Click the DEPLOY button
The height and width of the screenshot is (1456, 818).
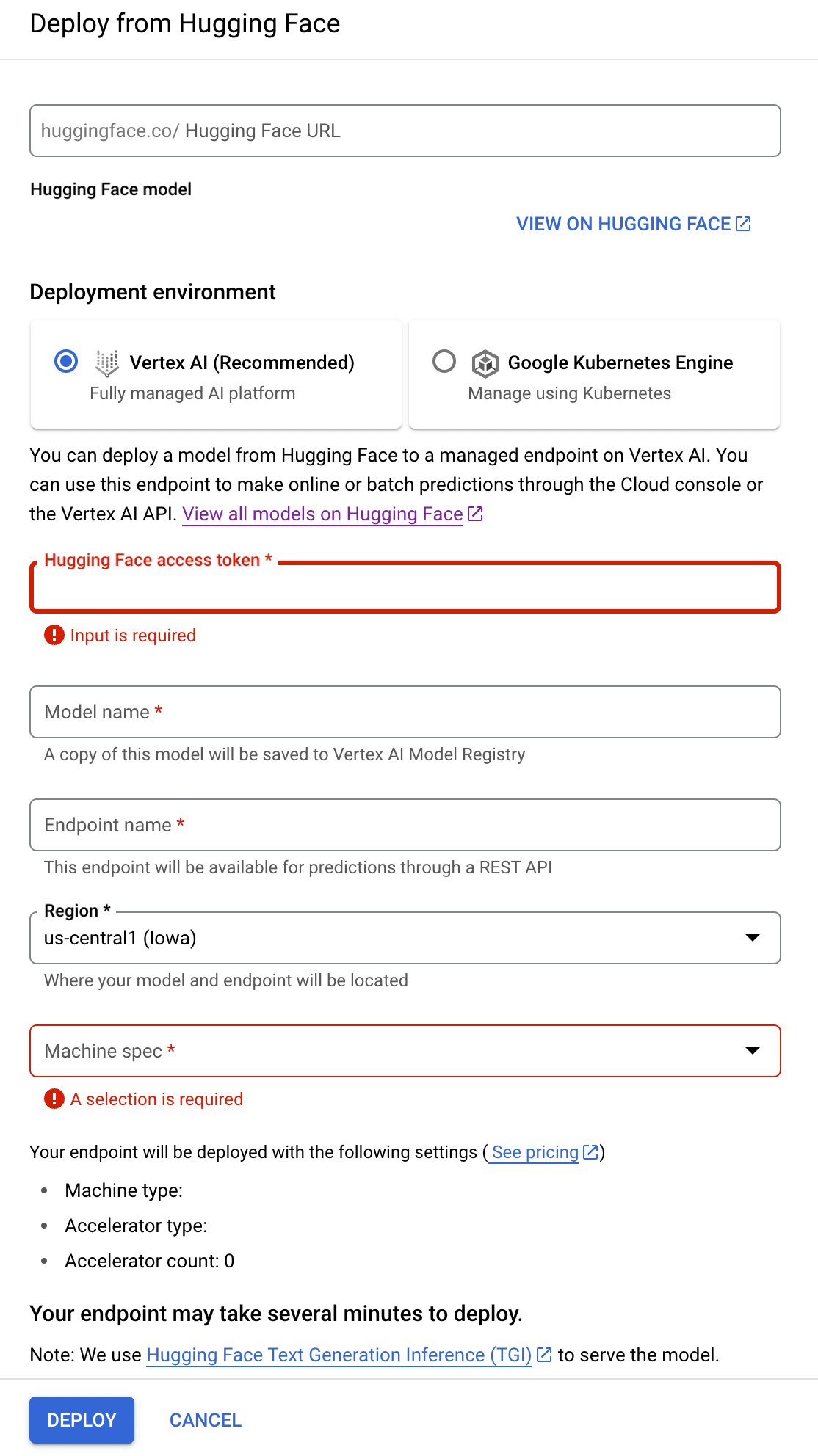coord(82,1420)
